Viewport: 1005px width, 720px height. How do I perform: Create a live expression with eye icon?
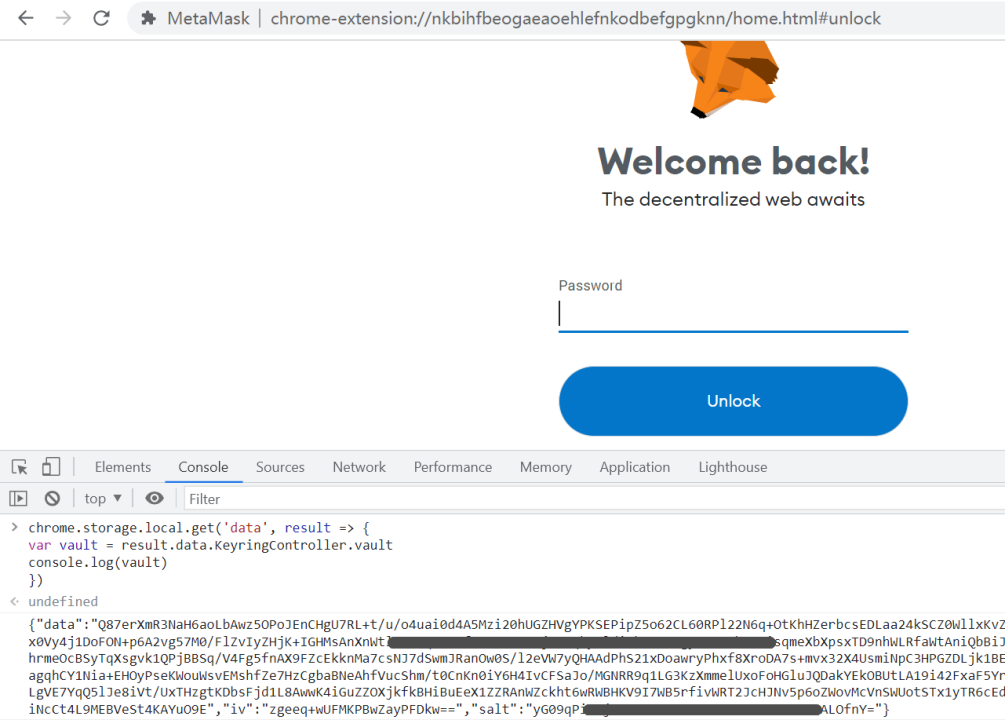click(154, 498)
